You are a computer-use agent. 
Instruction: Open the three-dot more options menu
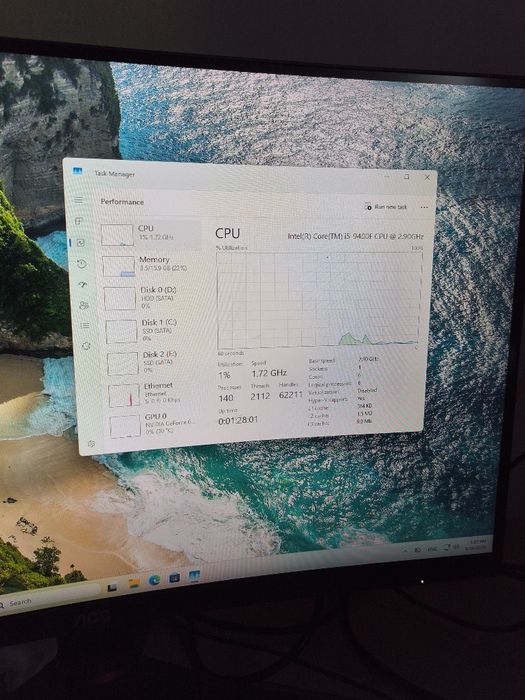pyautogui.click(x=424, y=208)
